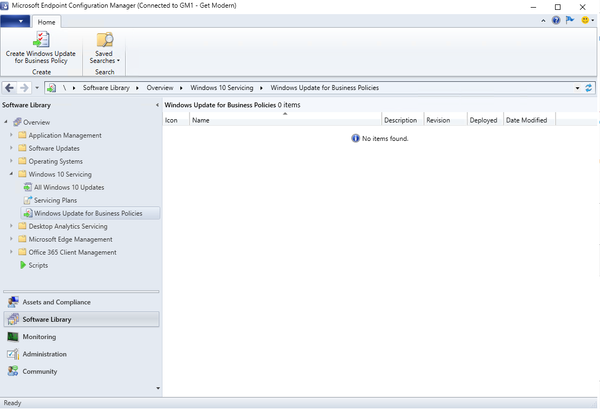Click the blue notification flag icon
This screenshot has height=409, width=600.
[x=570, y=20]
